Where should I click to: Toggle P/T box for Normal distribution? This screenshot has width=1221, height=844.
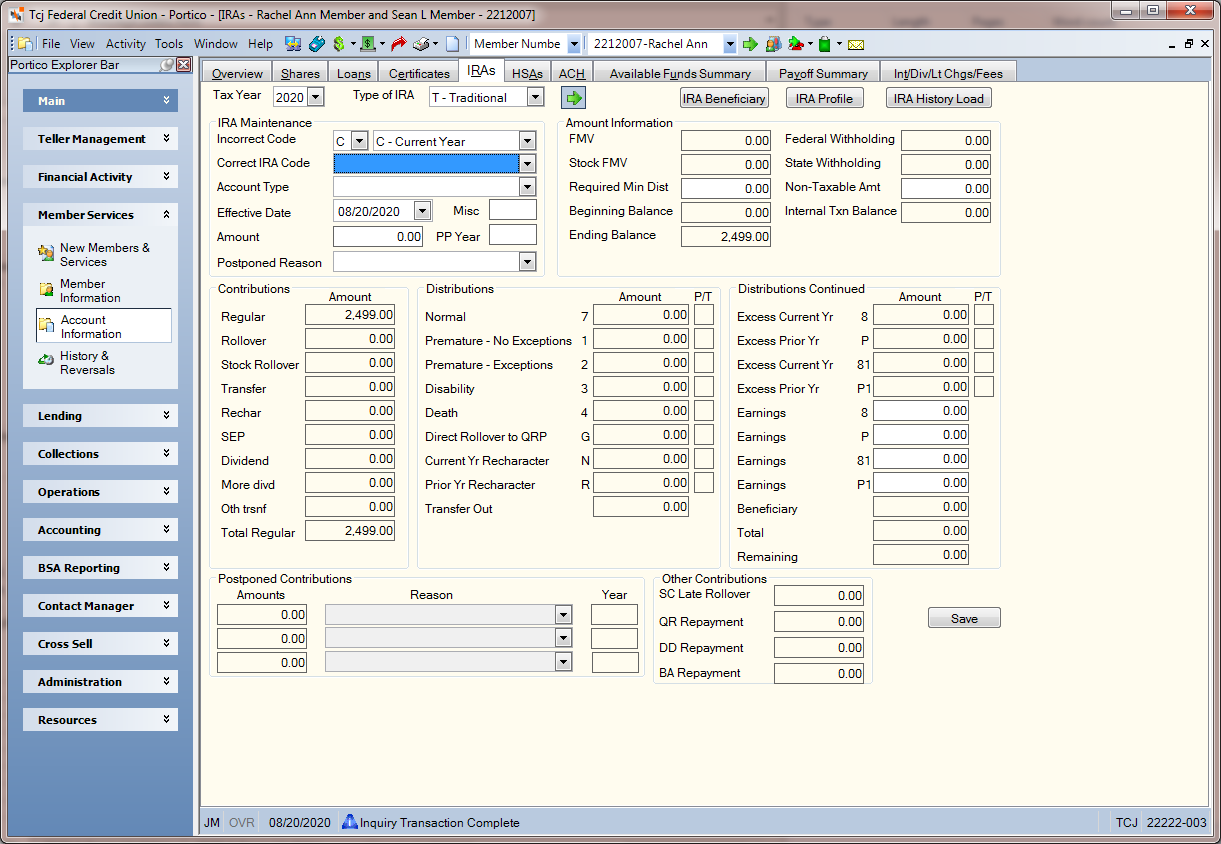click(704, 315)
